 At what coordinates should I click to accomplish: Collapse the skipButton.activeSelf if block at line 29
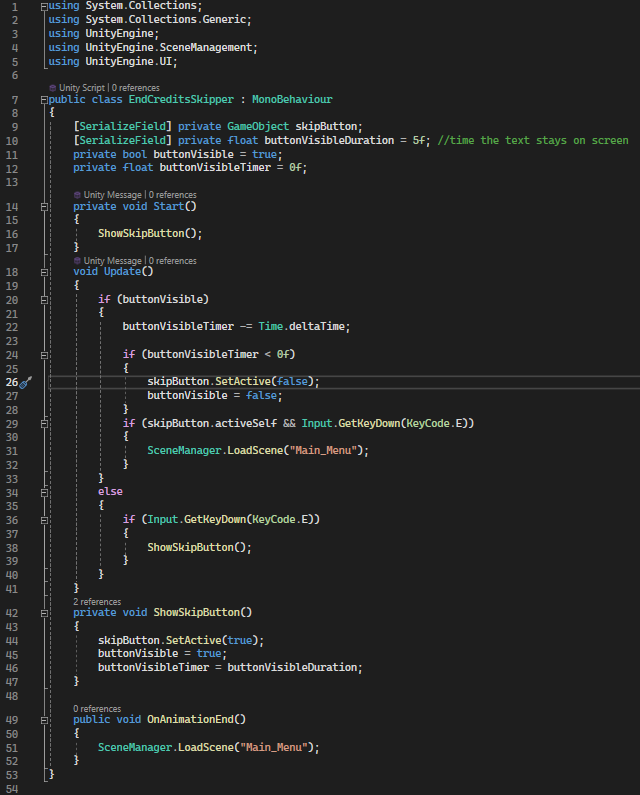tap(44, 424)
